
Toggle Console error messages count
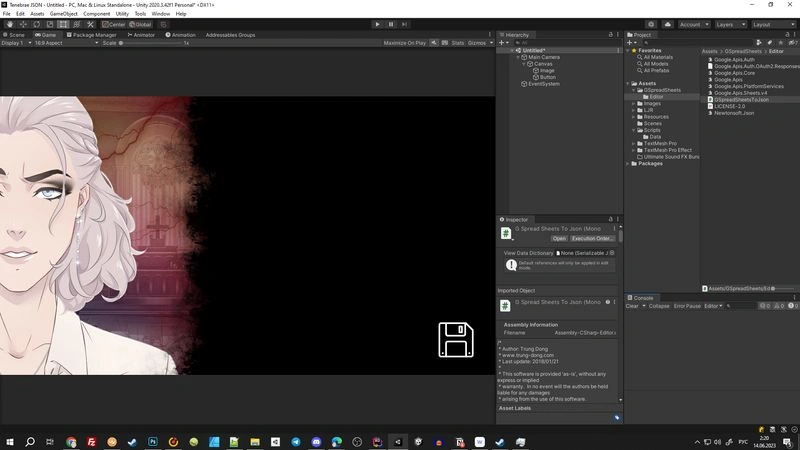pos(793,306)
